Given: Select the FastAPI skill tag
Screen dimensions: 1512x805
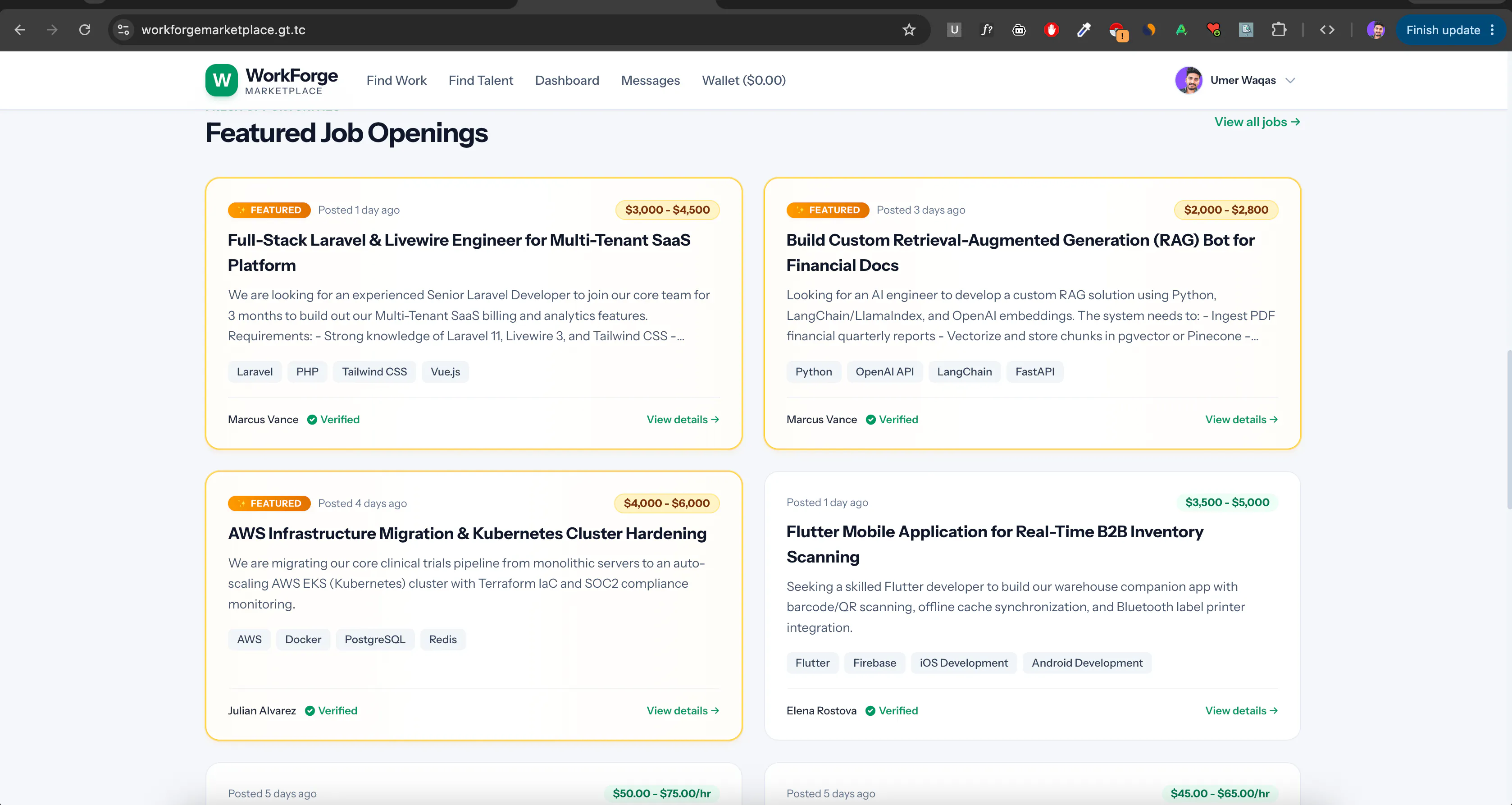Looking at the screenshot, I should coord(1035,372).
